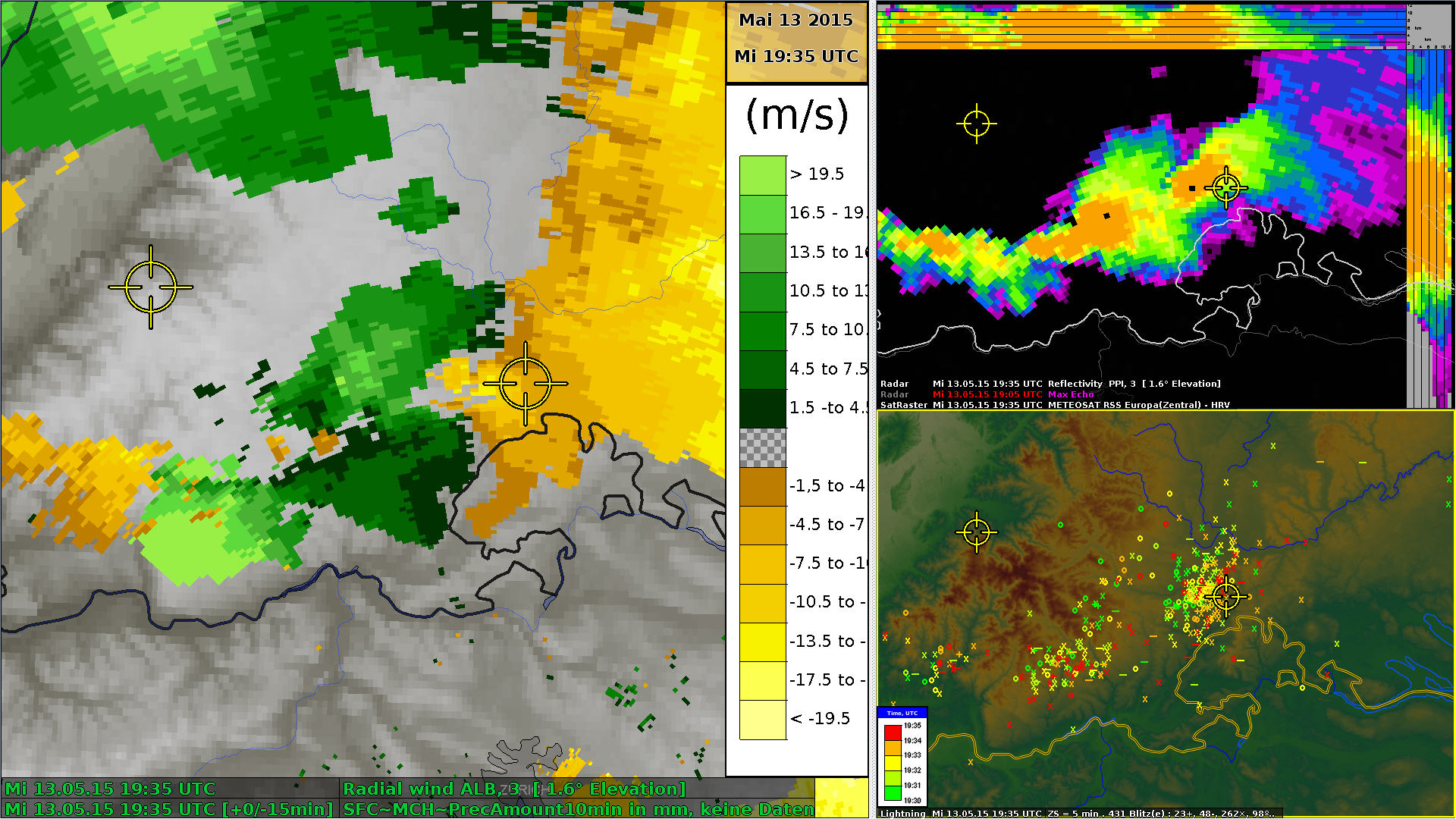The image size is (1456, 819).
Task: Click the western crosshair marker on radial wind map
Action: click(151, 287)
